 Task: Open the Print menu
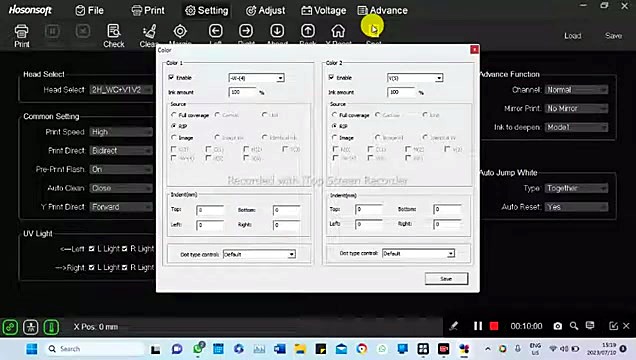pos(148,11)
